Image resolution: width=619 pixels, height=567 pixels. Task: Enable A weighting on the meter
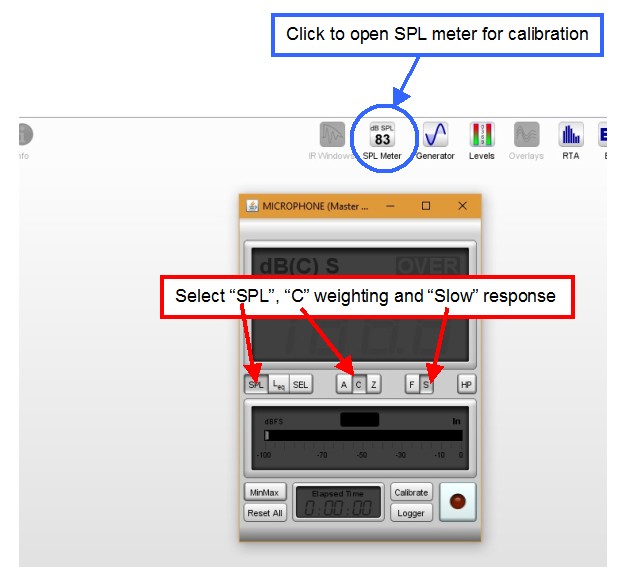pos(344,384)
